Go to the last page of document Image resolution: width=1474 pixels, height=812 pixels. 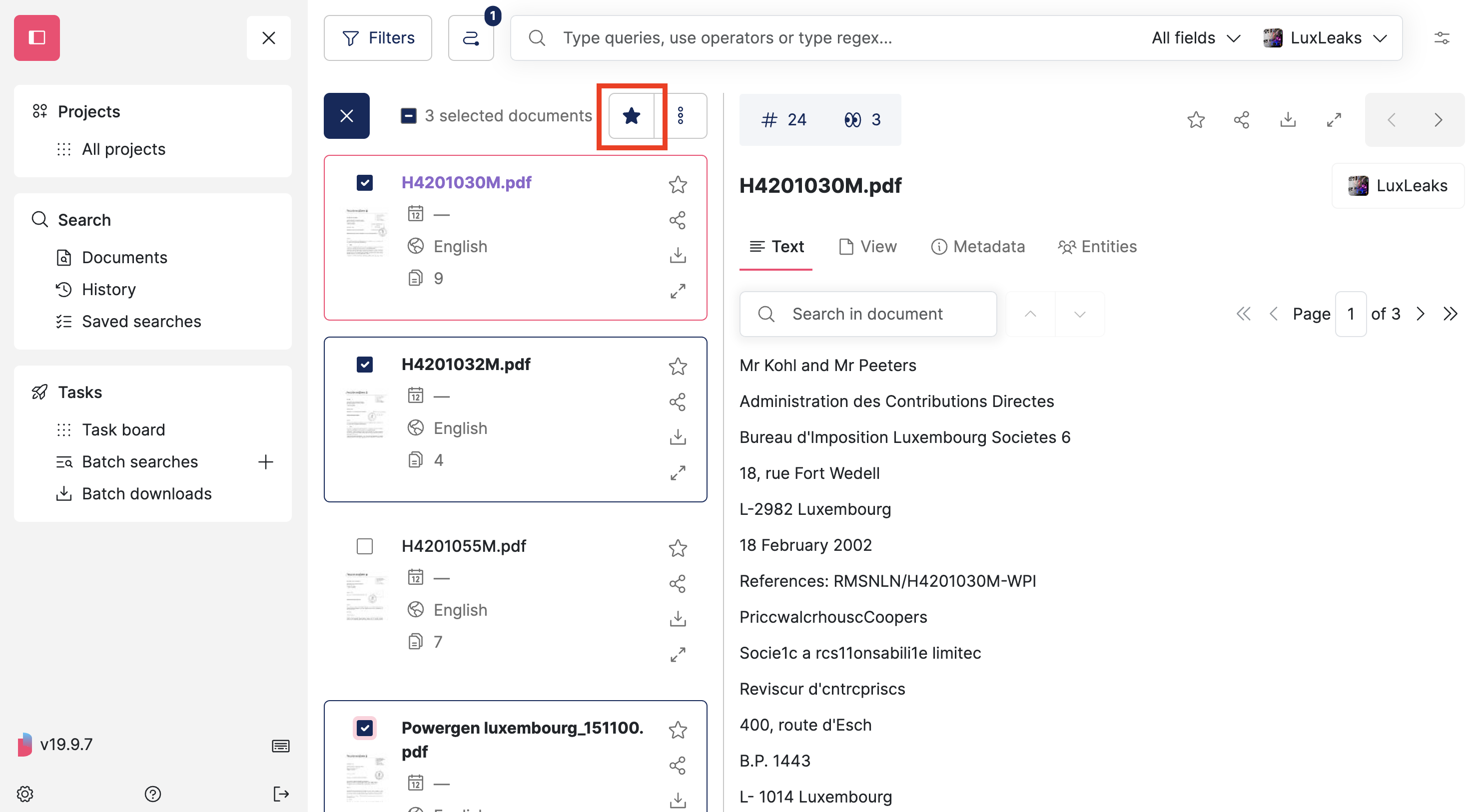coord(1450,314)
